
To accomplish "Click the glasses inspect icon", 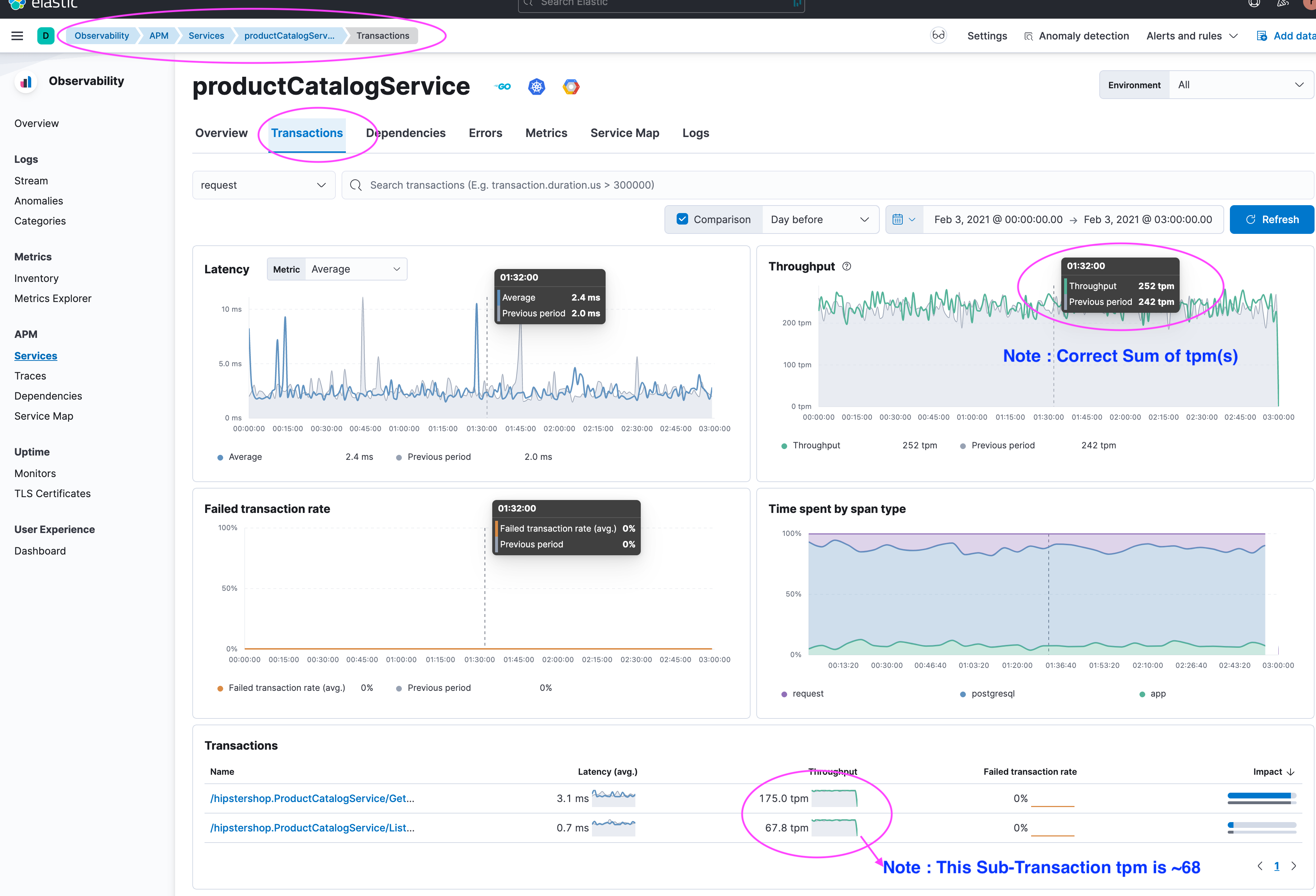I will pos(938,36).
